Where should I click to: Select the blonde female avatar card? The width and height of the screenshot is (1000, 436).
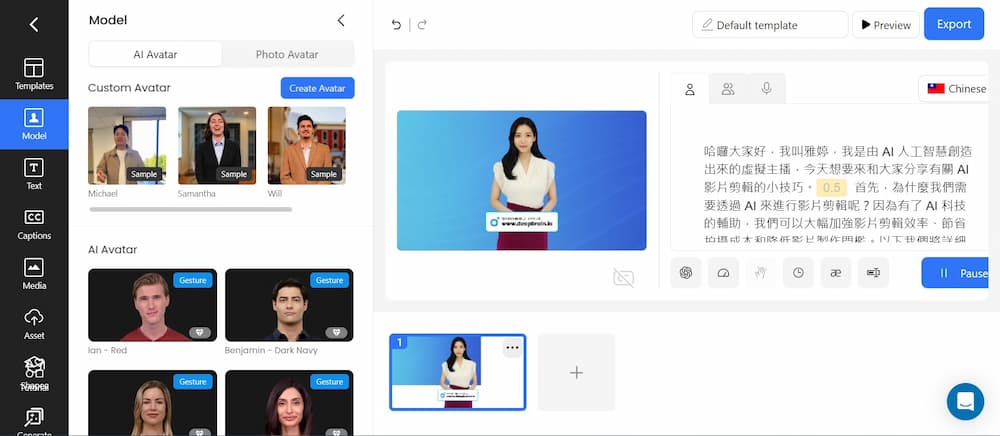(x=152, y=403)
